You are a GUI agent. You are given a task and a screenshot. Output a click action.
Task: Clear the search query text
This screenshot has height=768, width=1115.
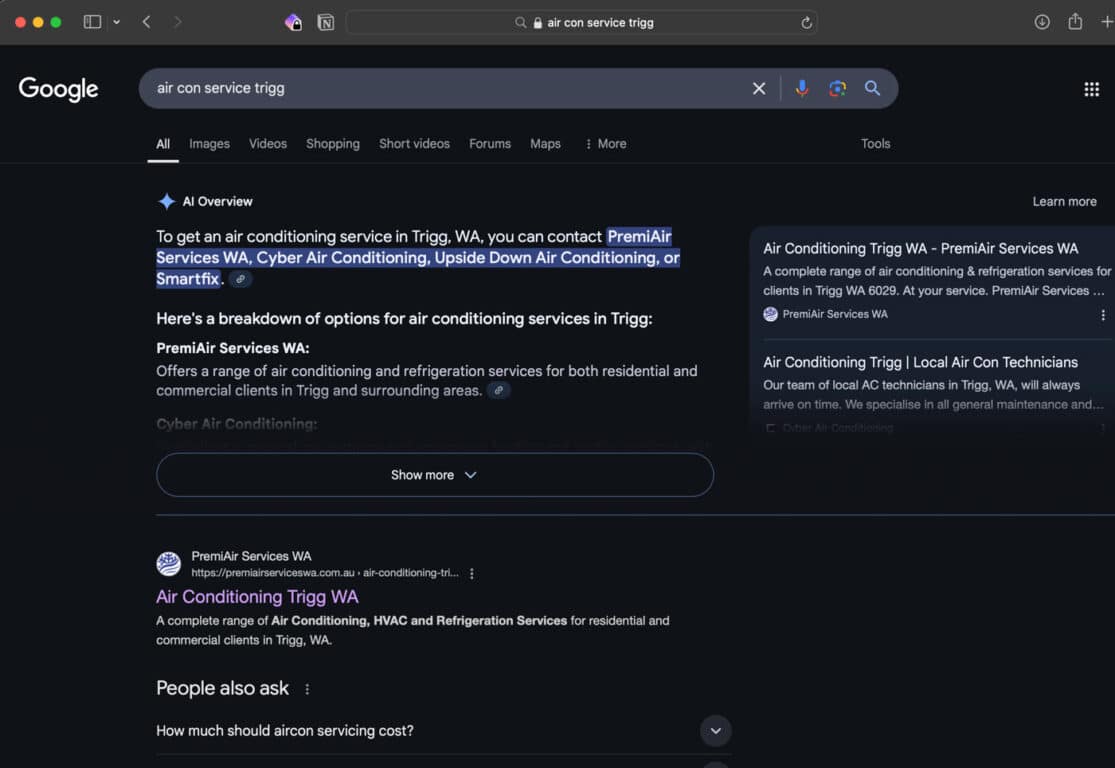[x=759, y=88]
